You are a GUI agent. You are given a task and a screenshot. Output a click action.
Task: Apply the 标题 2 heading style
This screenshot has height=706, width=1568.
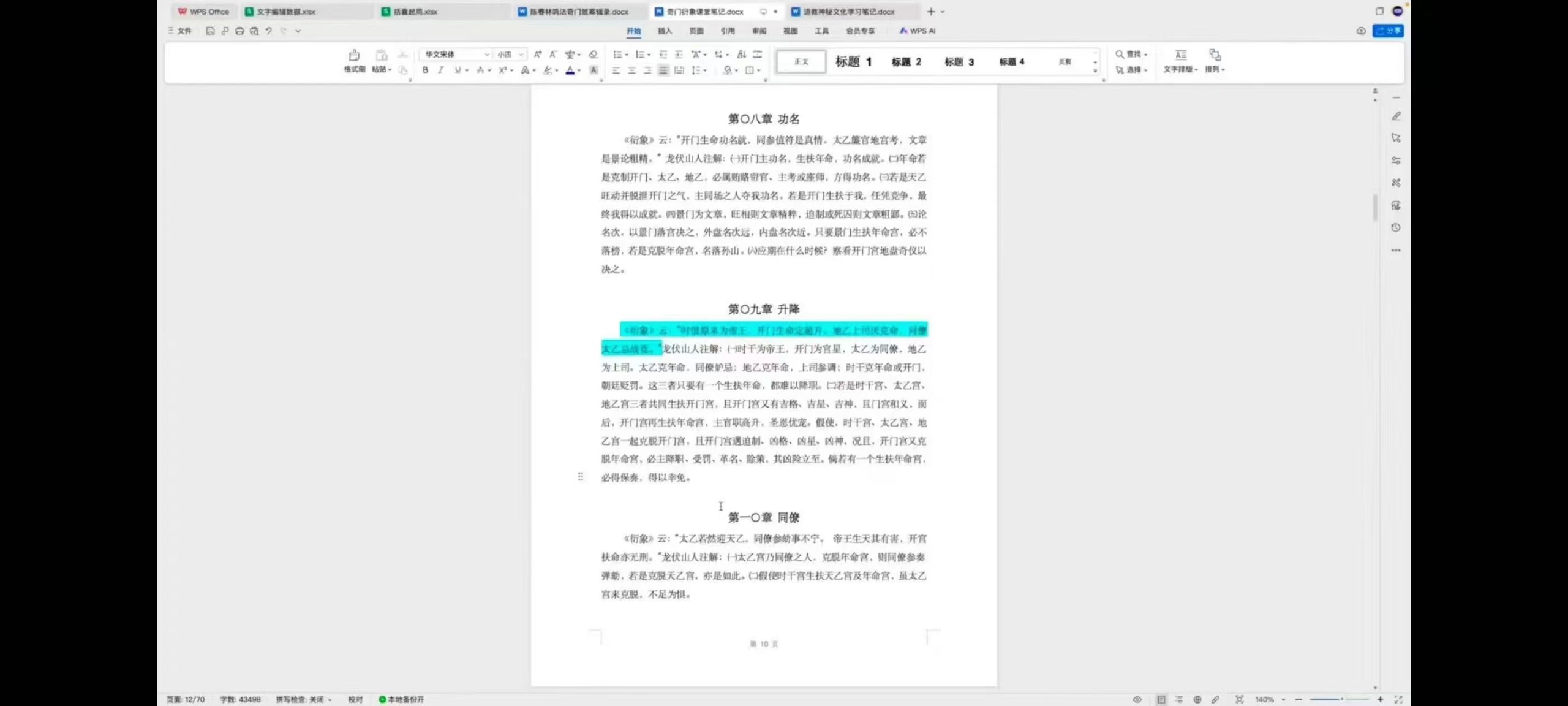(x=906, y=61)
